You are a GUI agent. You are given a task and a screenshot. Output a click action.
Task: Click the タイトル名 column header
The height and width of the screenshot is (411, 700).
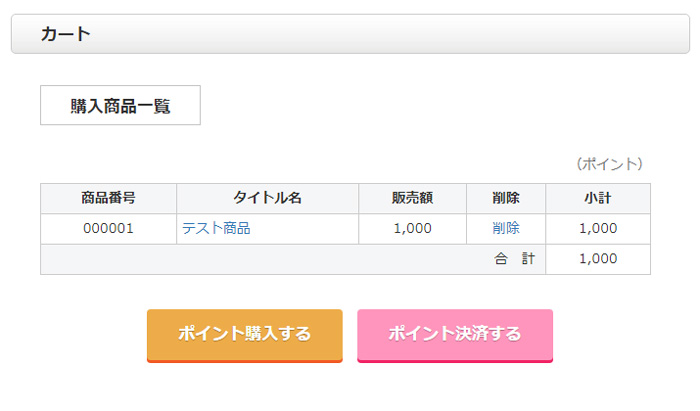tap(267, 198)
